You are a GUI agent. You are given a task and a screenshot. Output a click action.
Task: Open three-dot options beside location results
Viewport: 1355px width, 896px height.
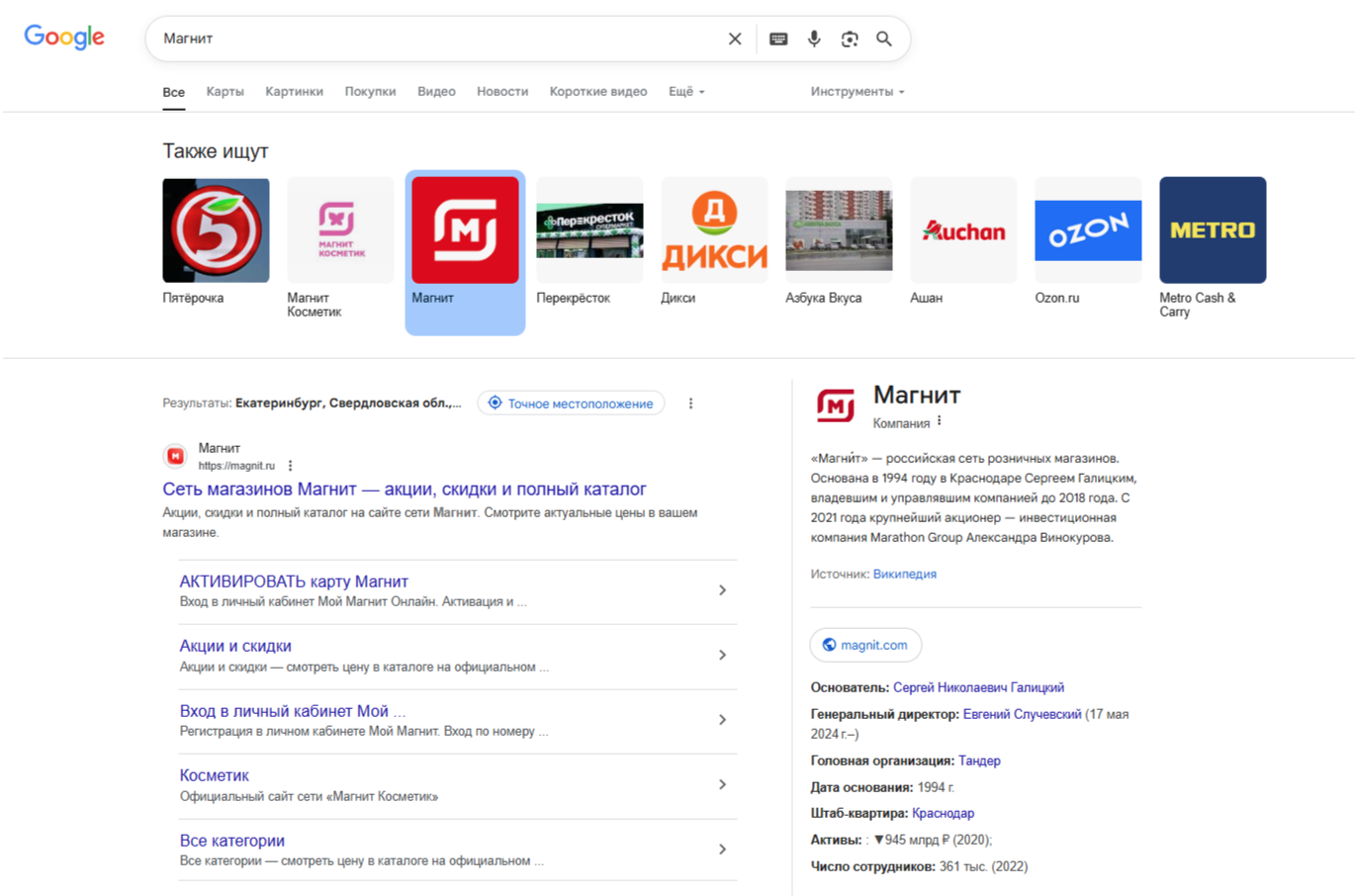[x=690, y=403]
